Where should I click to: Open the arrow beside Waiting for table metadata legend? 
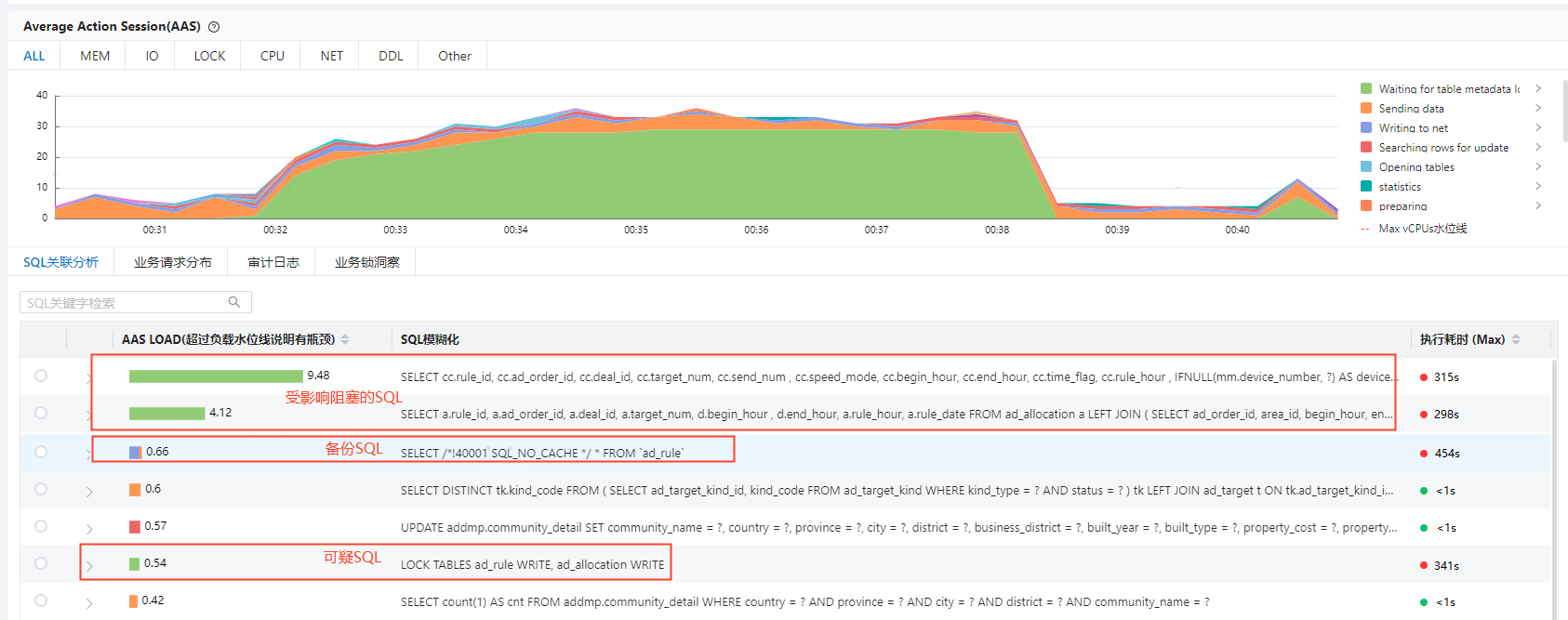point(1538,88)
